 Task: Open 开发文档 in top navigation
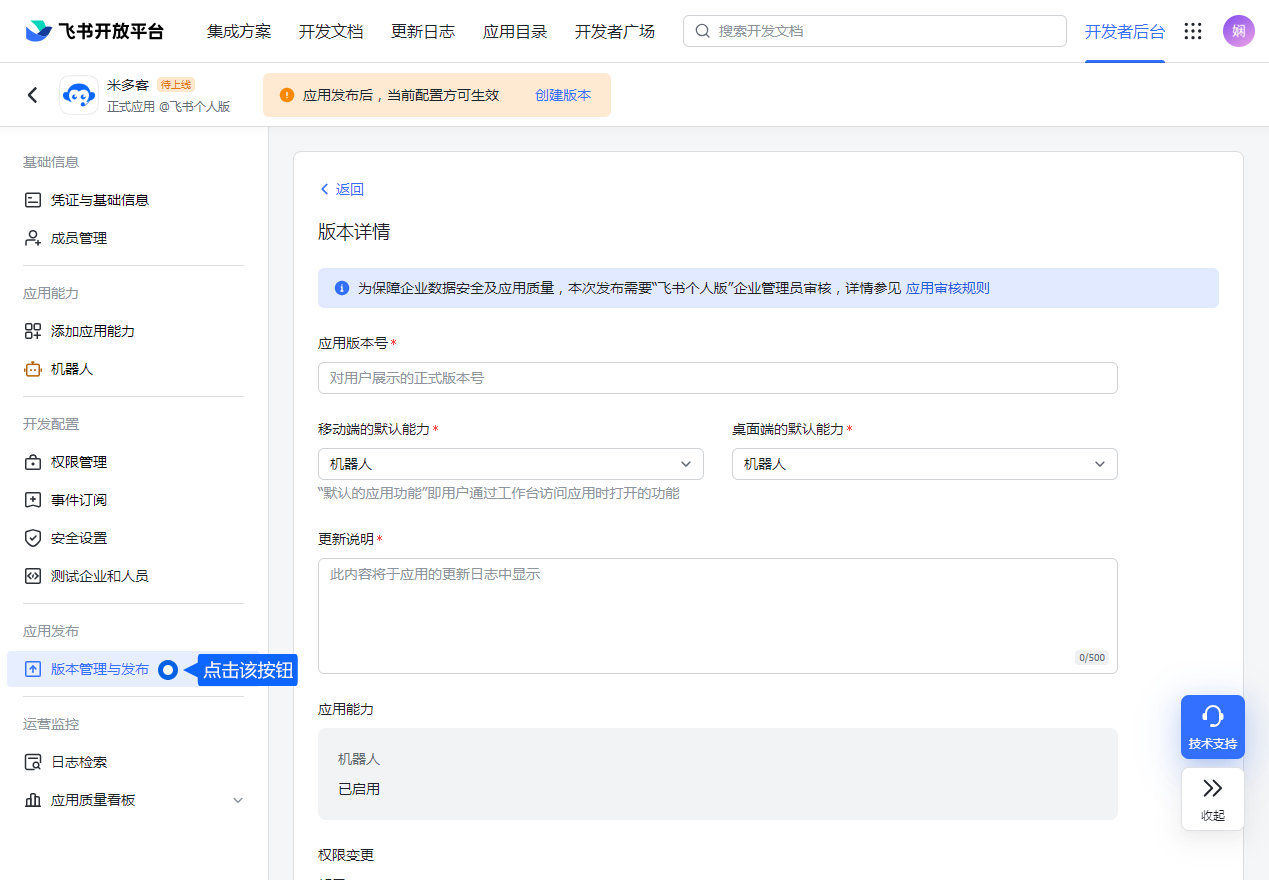(331, 31)
